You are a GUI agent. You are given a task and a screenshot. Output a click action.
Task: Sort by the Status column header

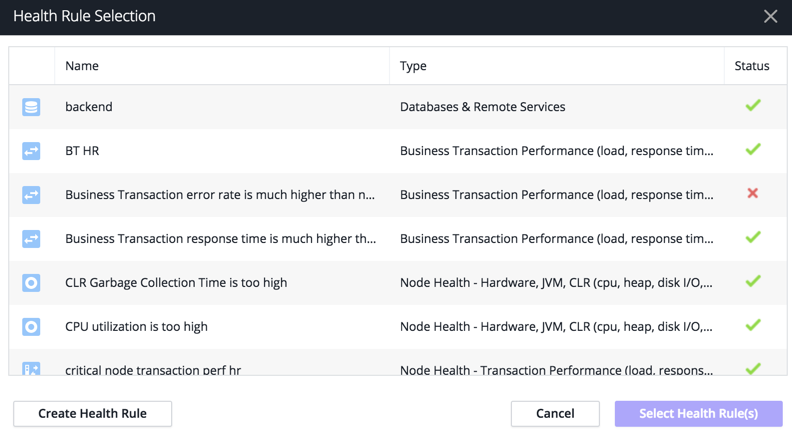[x=752, y=66]
